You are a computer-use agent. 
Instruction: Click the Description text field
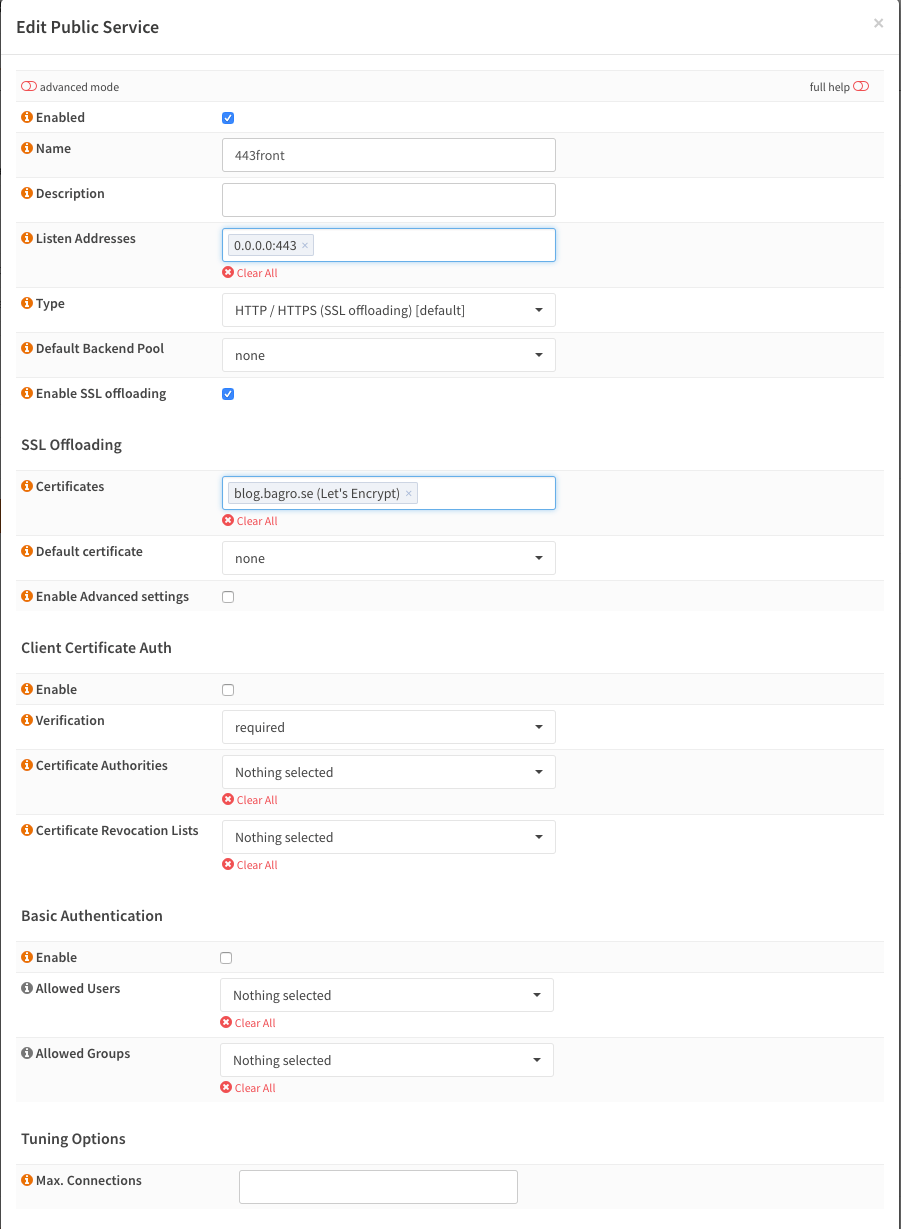click(x=388, y=200)
